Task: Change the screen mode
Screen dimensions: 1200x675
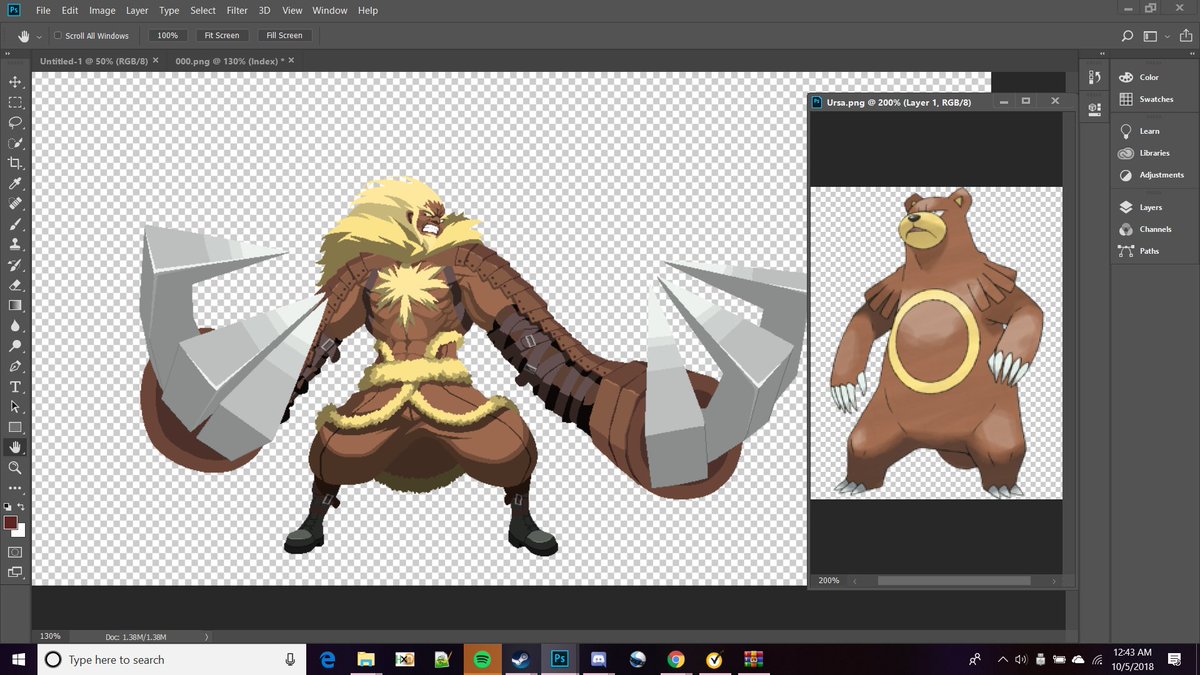Action: 15,572
